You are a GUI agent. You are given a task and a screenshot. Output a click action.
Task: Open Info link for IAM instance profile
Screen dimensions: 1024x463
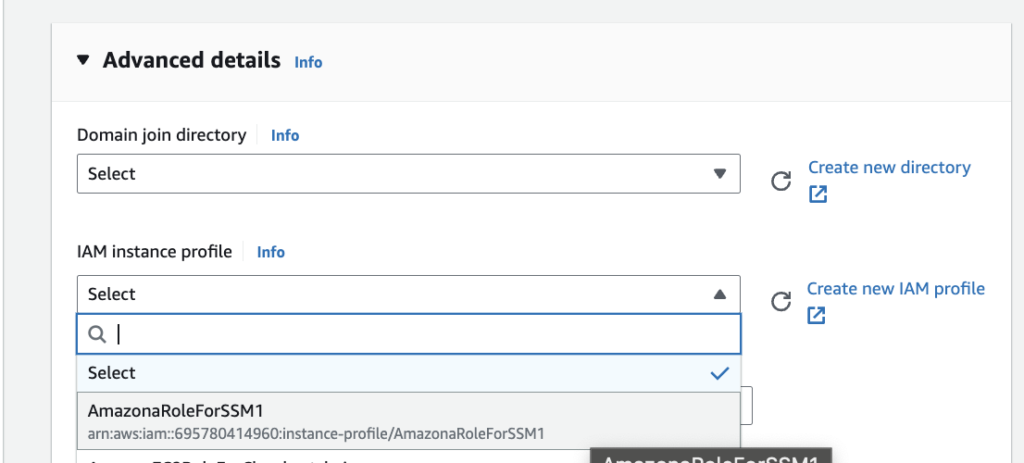click(x=271, y=252)
